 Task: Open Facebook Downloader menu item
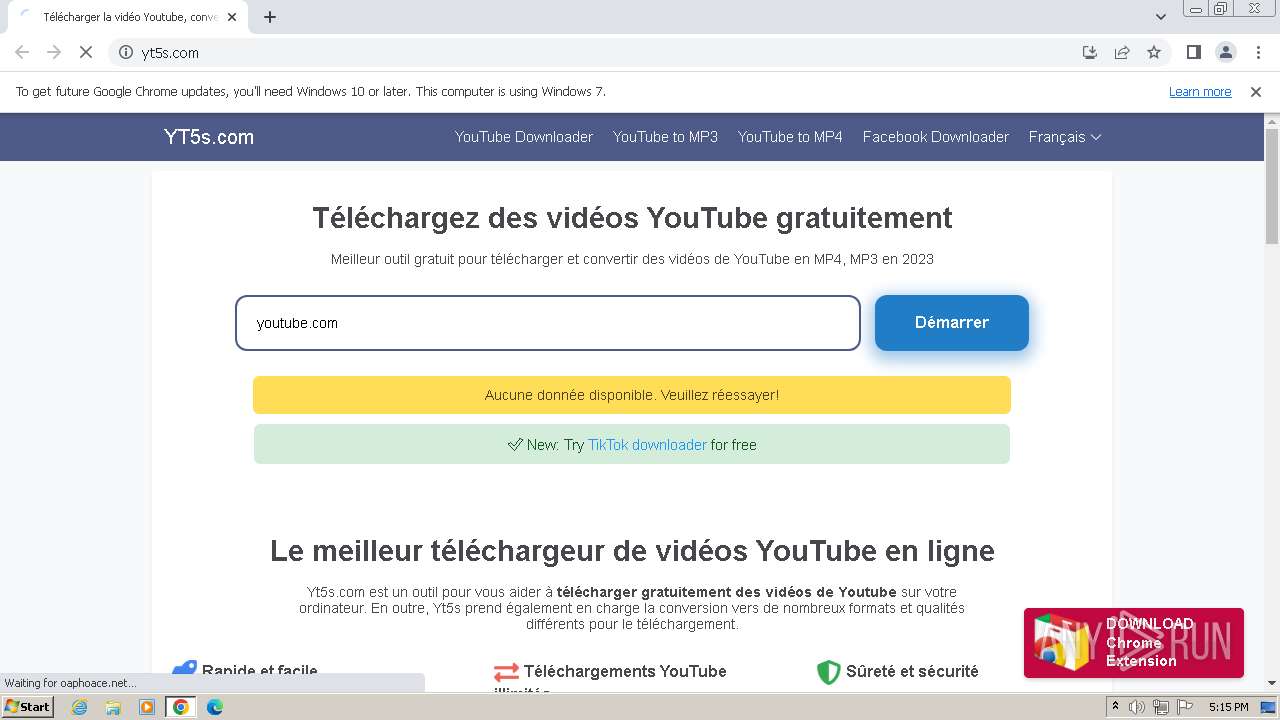coord(936,137)
